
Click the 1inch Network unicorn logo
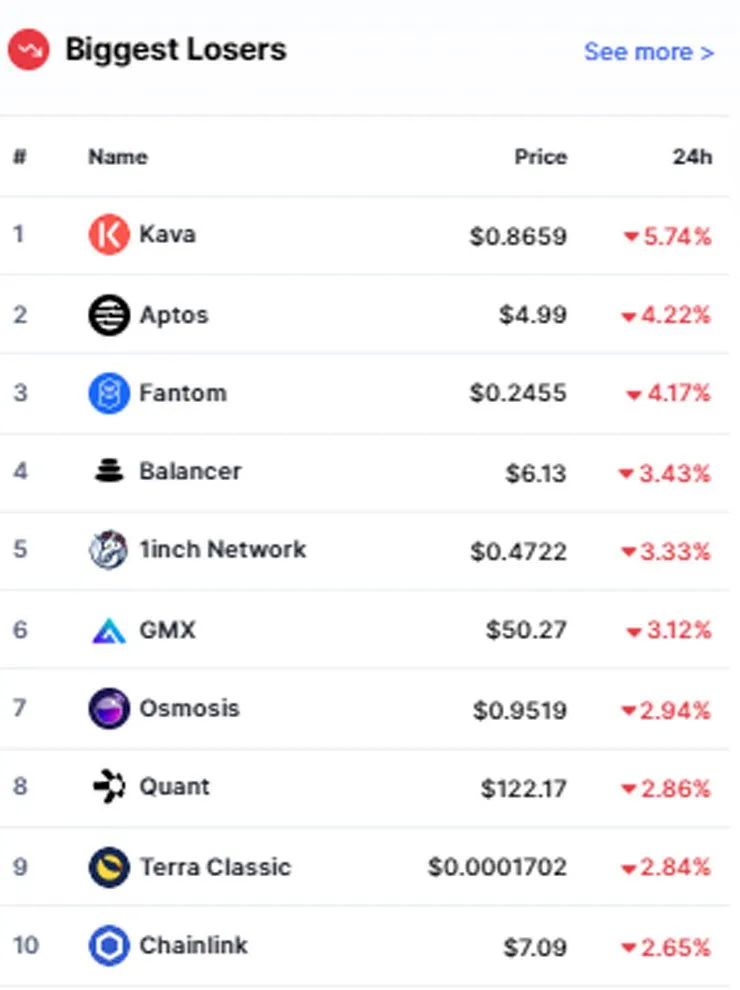[x=108, y=549]
